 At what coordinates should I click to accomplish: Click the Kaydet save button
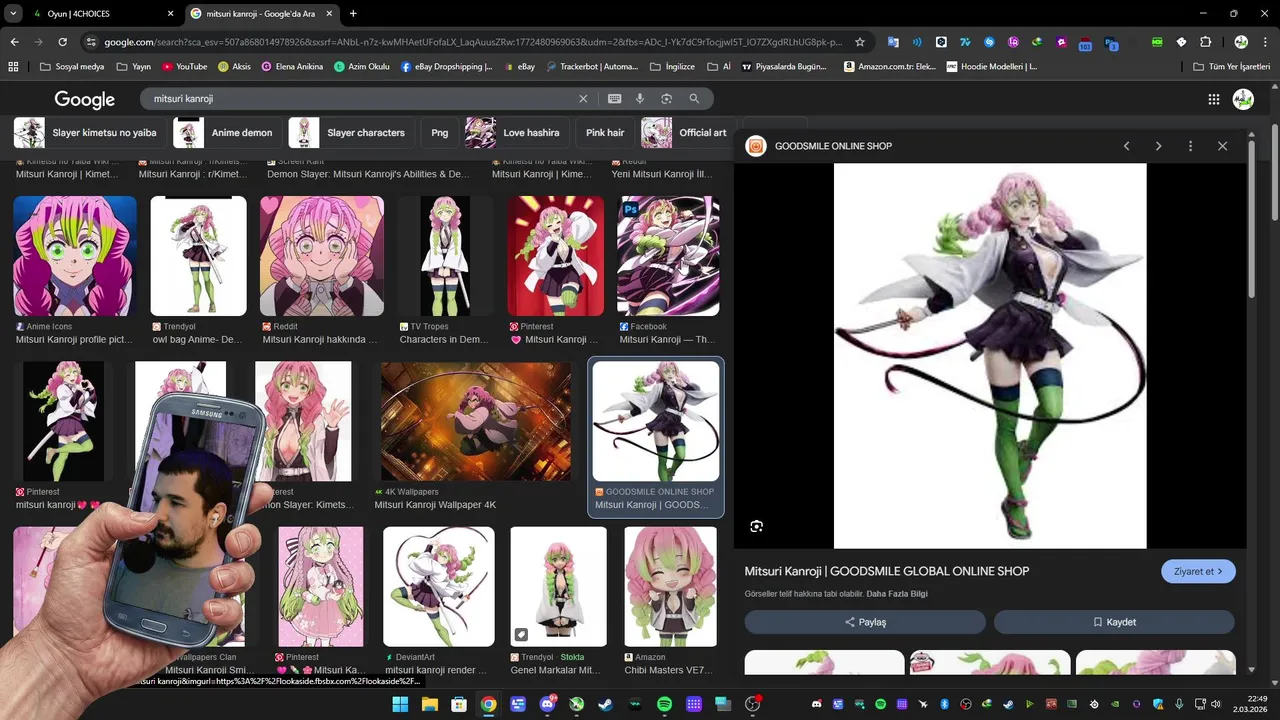[1114, 622]
